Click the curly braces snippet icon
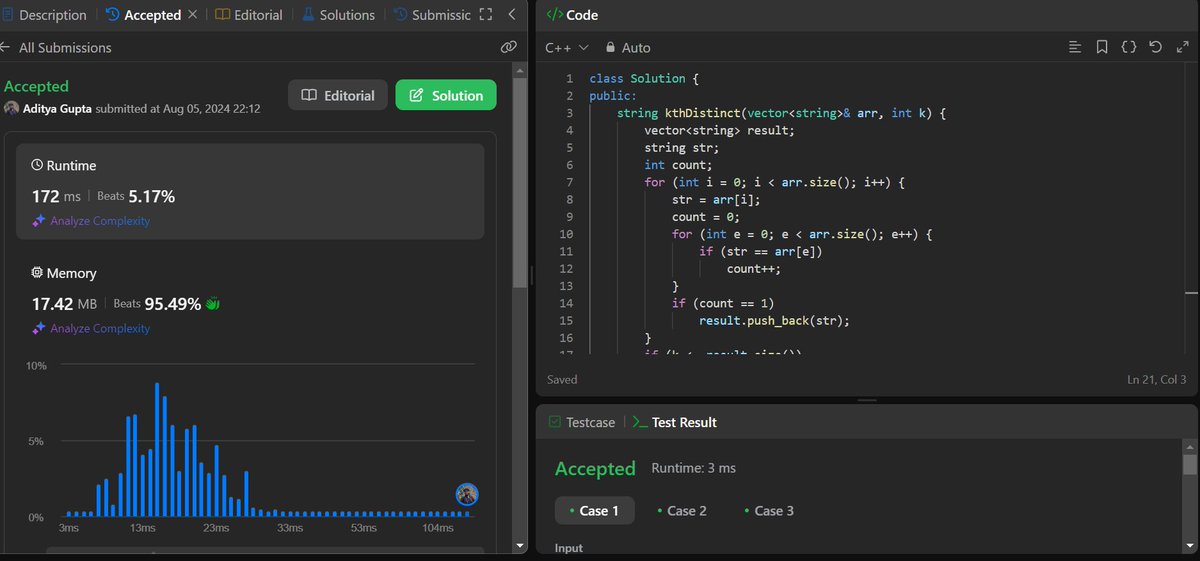The image size is (1200, 561). [1128, 47]
